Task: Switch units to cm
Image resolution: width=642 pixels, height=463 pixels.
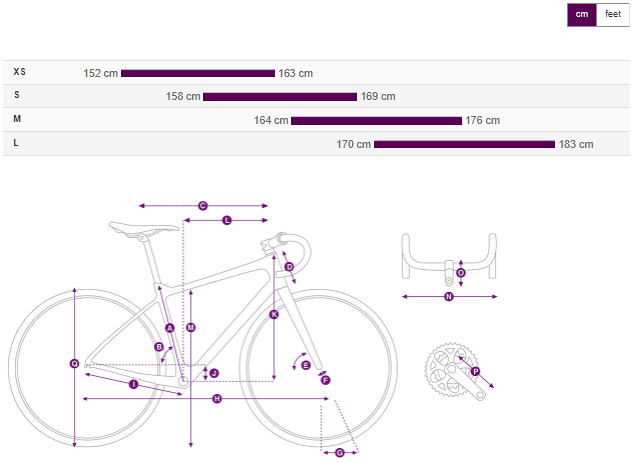Action: (x=581, y=14)
